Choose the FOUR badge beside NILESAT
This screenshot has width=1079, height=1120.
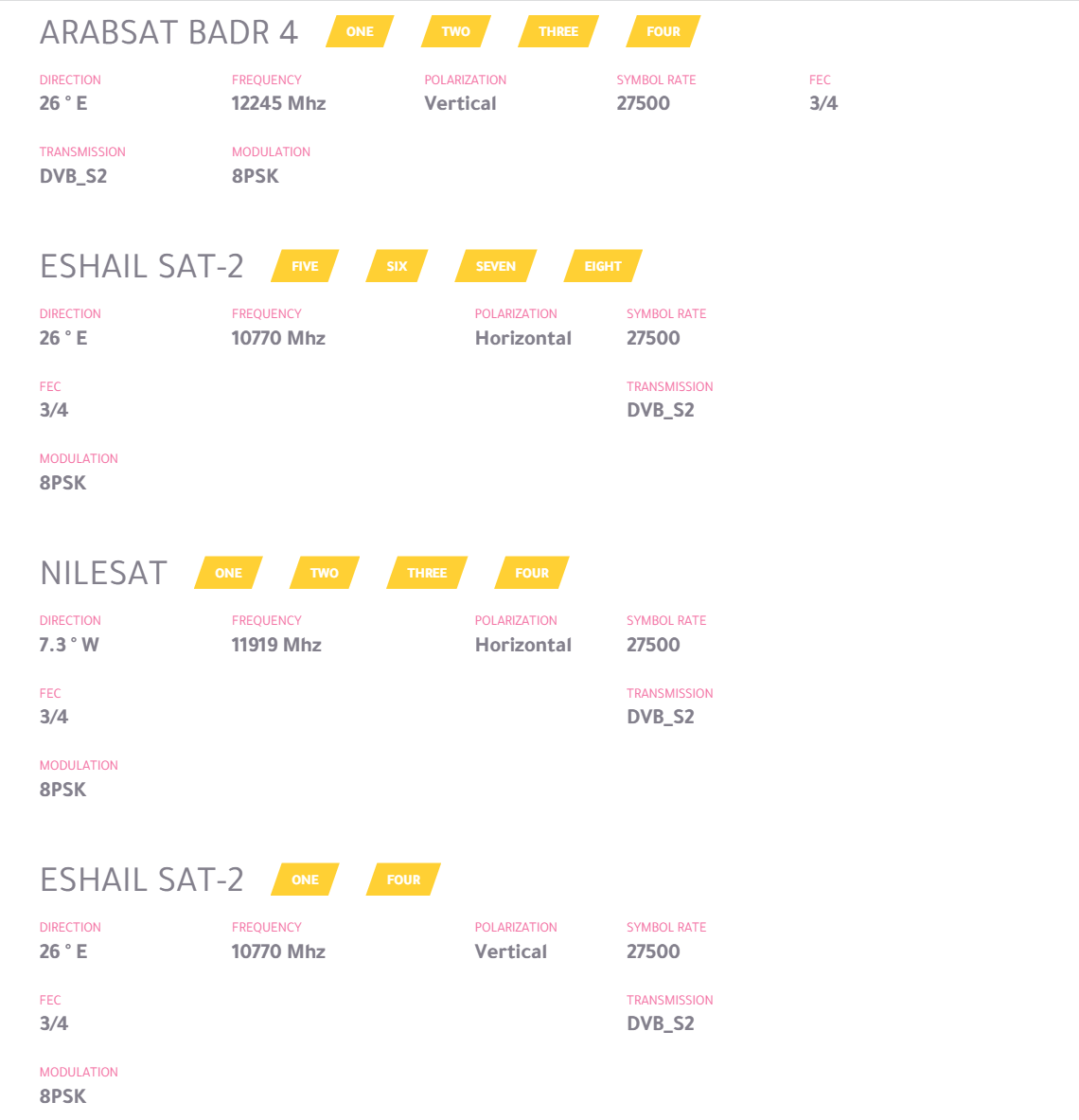(x=532, y=573)
